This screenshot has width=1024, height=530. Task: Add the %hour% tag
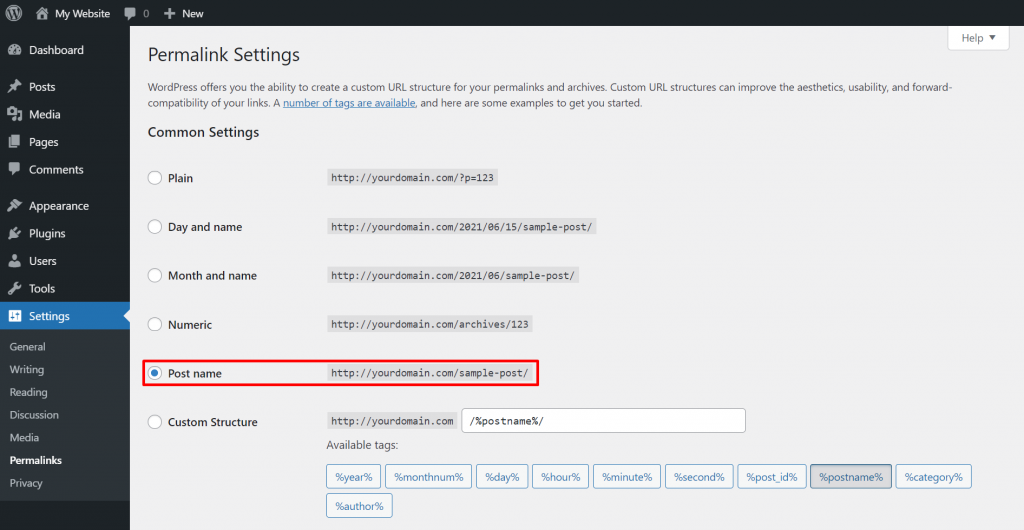point(561,476)
